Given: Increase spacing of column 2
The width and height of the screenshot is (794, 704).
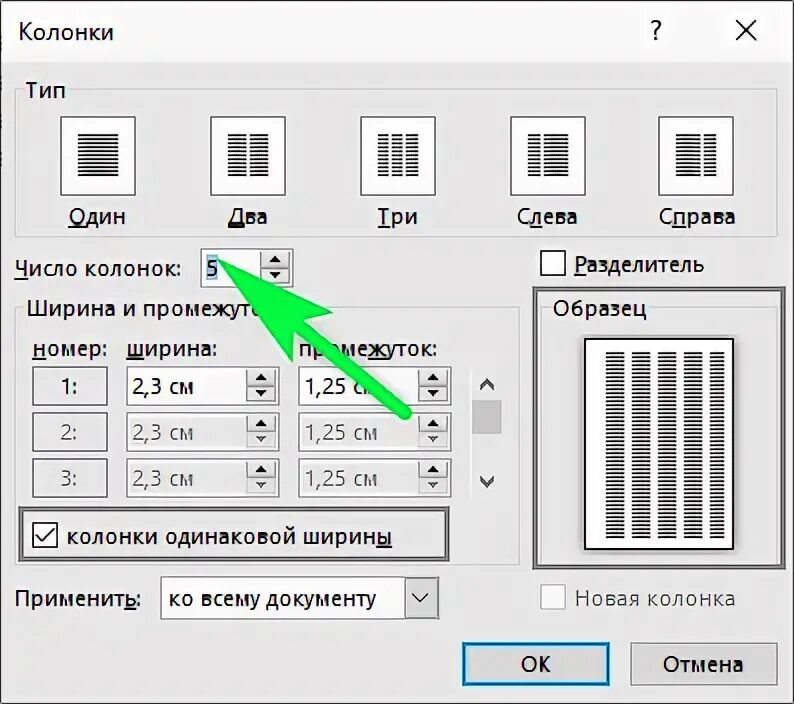Looking at the screenshot, I should [433, 424].
